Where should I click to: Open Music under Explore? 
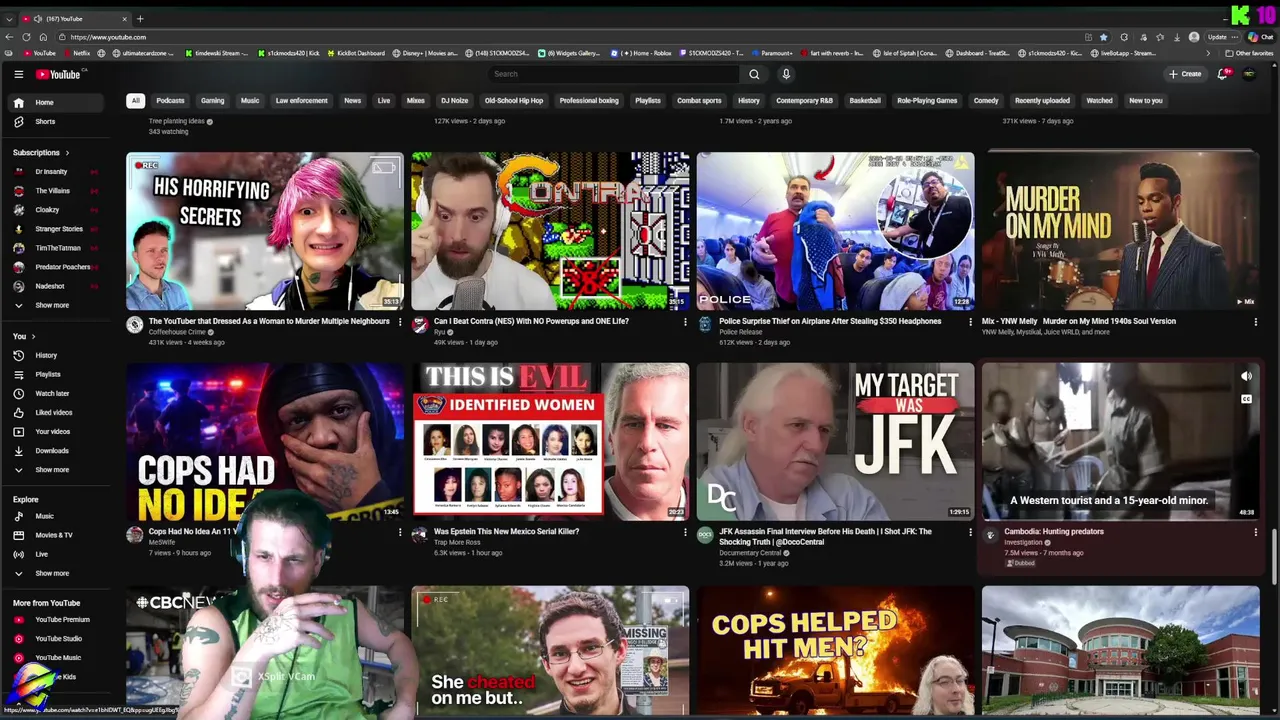58,516
